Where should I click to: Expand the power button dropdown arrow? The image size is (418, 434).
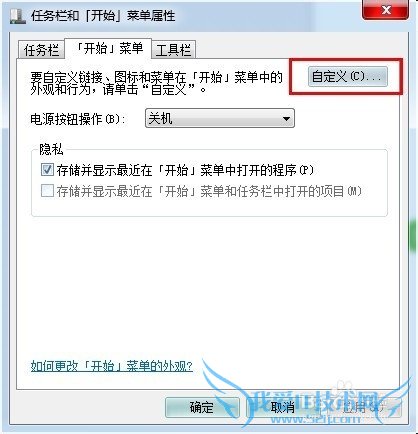286,119
